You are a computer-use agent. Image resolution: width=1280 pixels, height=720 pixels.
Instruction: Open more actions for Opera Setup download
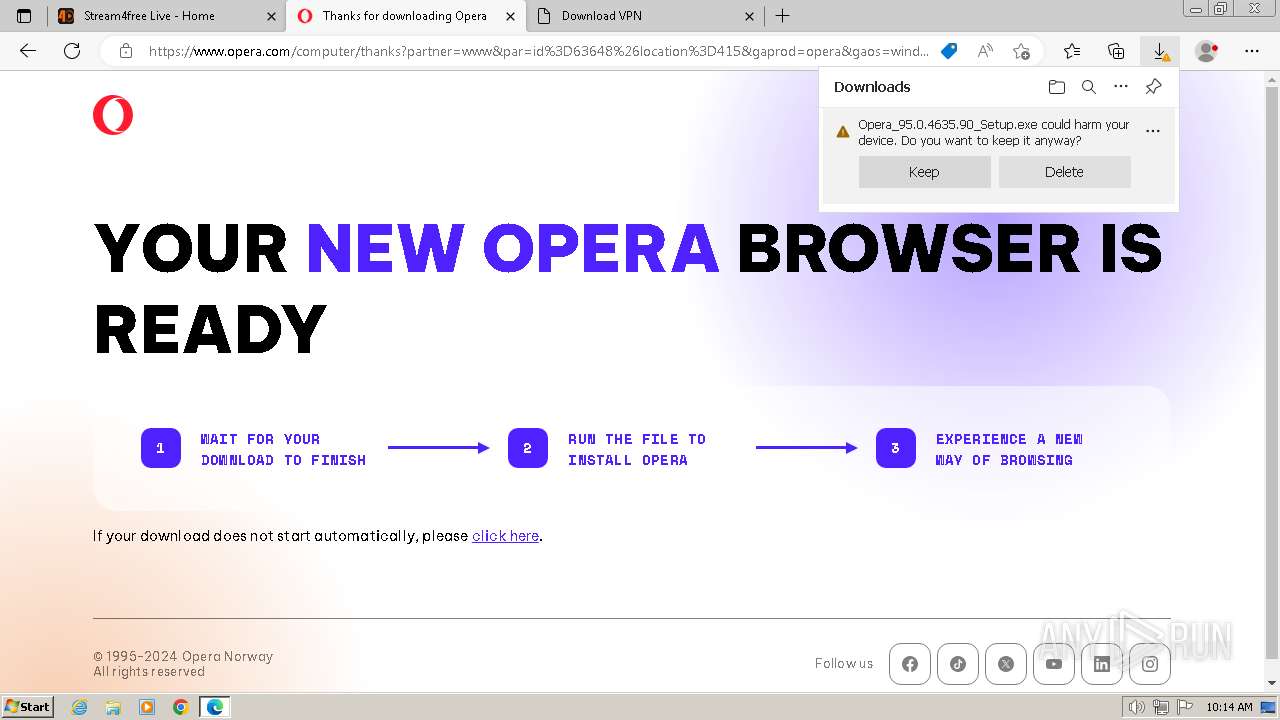tap(1153, 131)
